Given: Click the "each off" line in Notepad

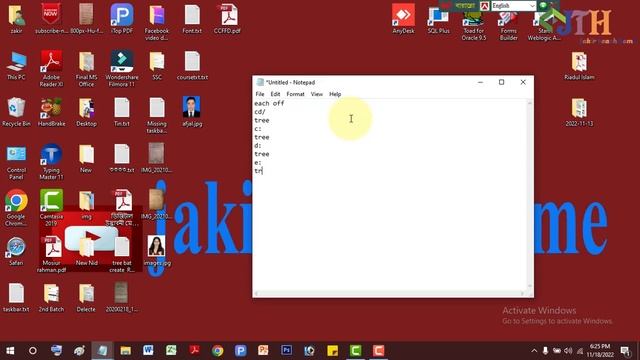Looking at the screenshot, I should click(x=269, y=103).
